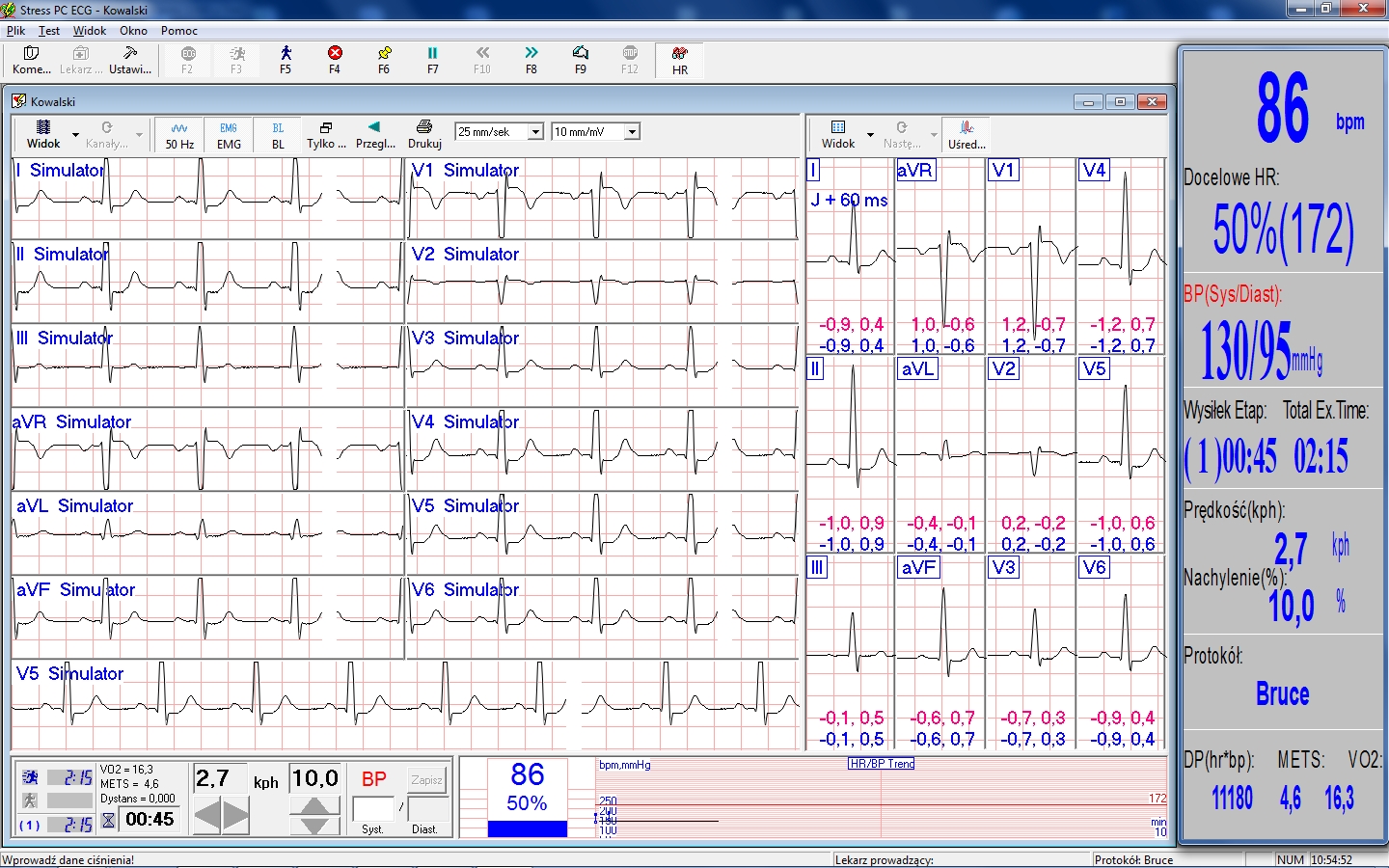Click the F9 toolbar icon
The image size is (1389, 868).
tap(580, 59)
